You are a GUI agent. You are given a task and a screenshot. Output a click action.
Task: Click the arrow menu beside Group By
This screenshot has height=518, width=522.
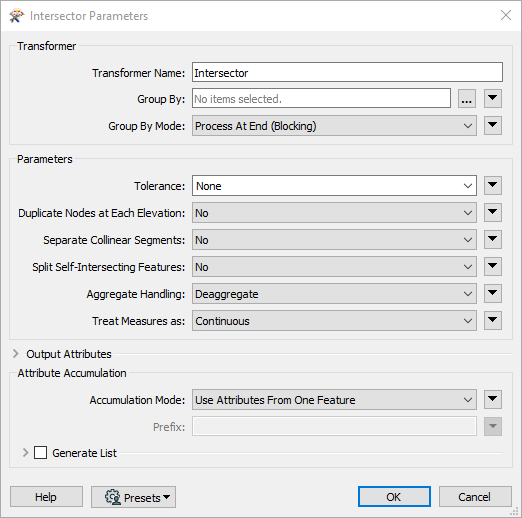(493, 99)
